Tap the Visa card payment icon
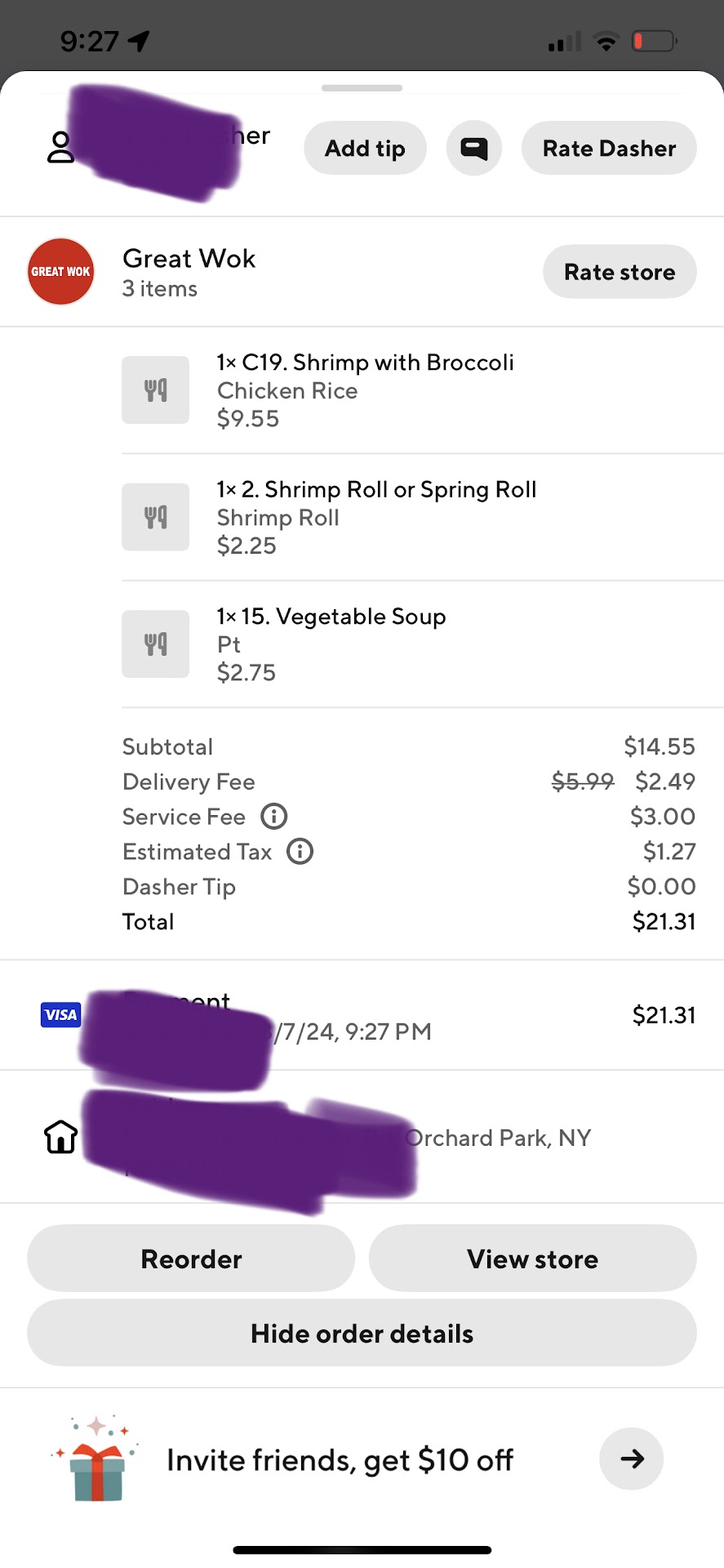The width and height of the screenshot is (724, 1568). (x=60, y=1014)
